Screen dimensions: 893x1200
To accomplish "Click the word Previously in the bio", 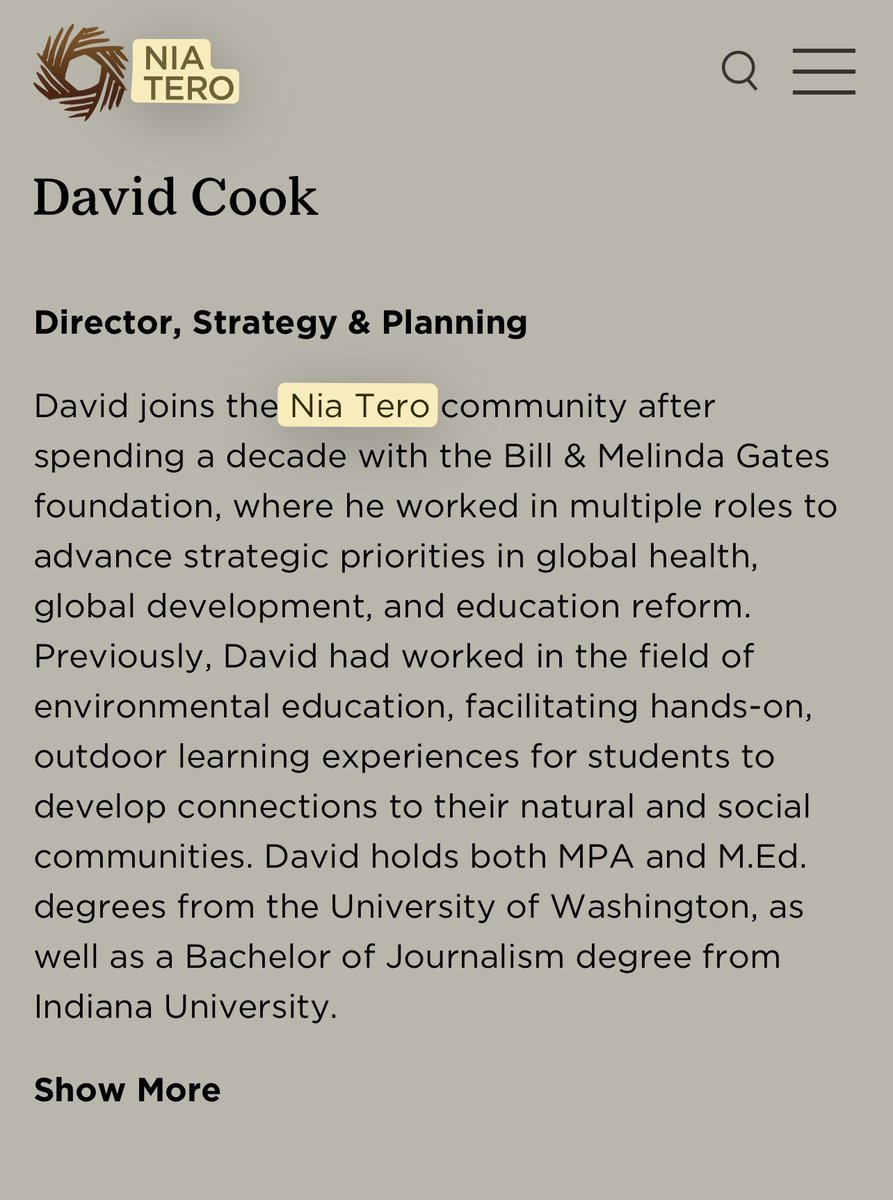I will (x=120, y=657).
